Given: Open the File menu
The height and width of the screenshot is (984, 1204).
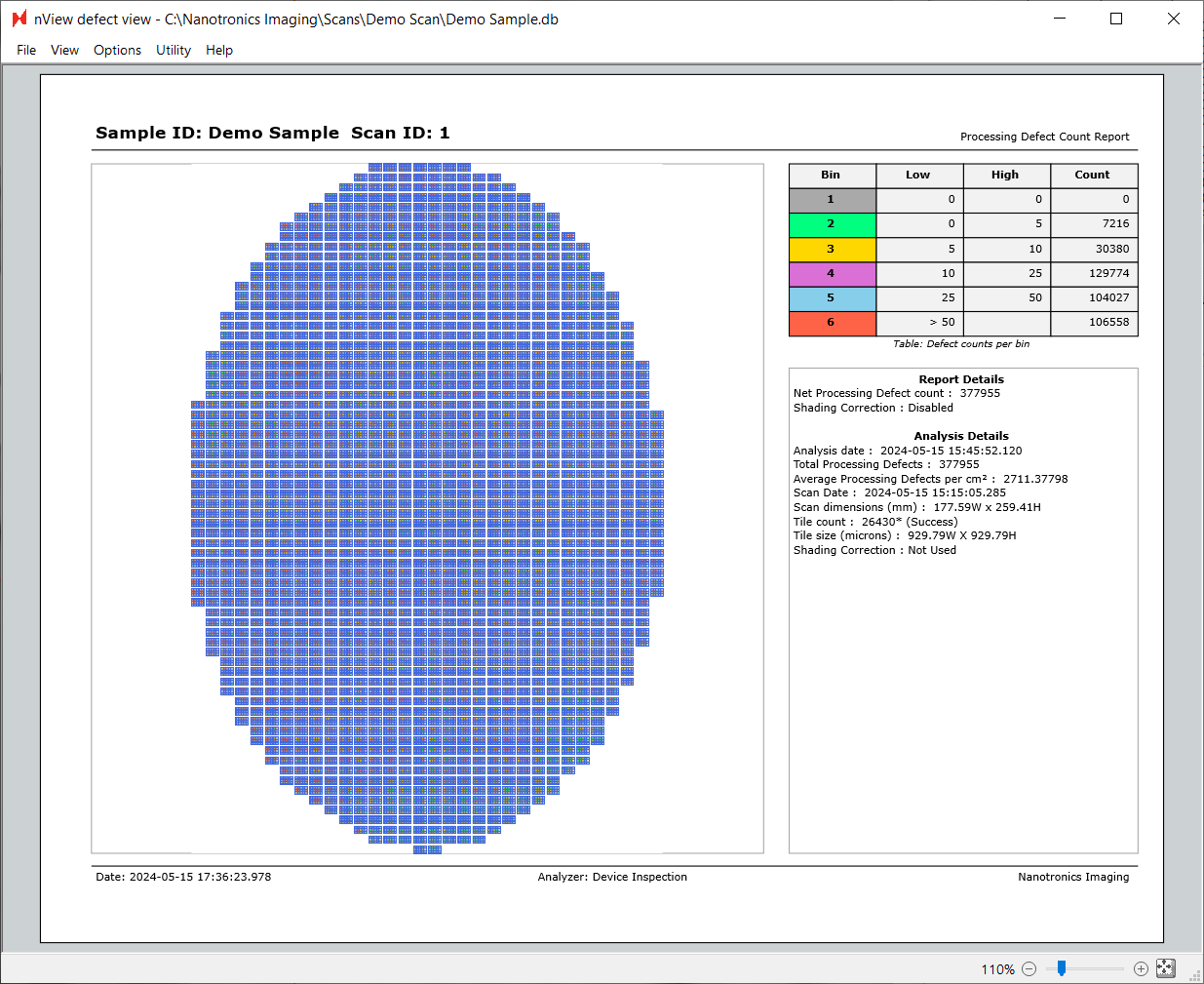Looking at the screenshot, I should click(x=26, y=51).
